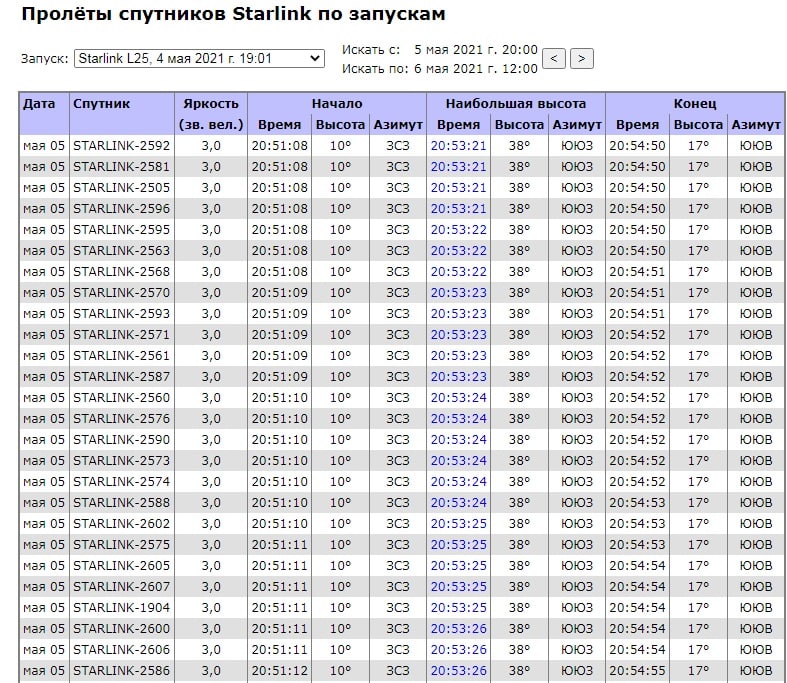Image resolution: width=787 pixels, height=683 pixels.
Task: Open peak time link for STARLINK-2587
Action: (x=459, y=377)
